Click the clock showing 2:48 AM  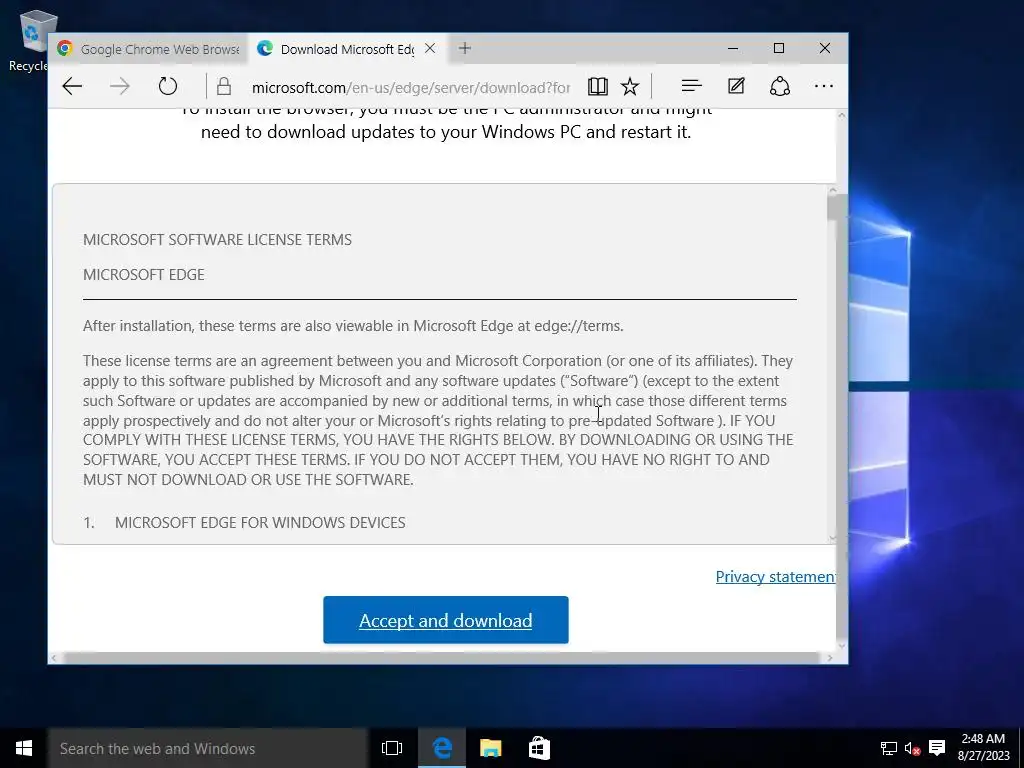pos(984,748)
